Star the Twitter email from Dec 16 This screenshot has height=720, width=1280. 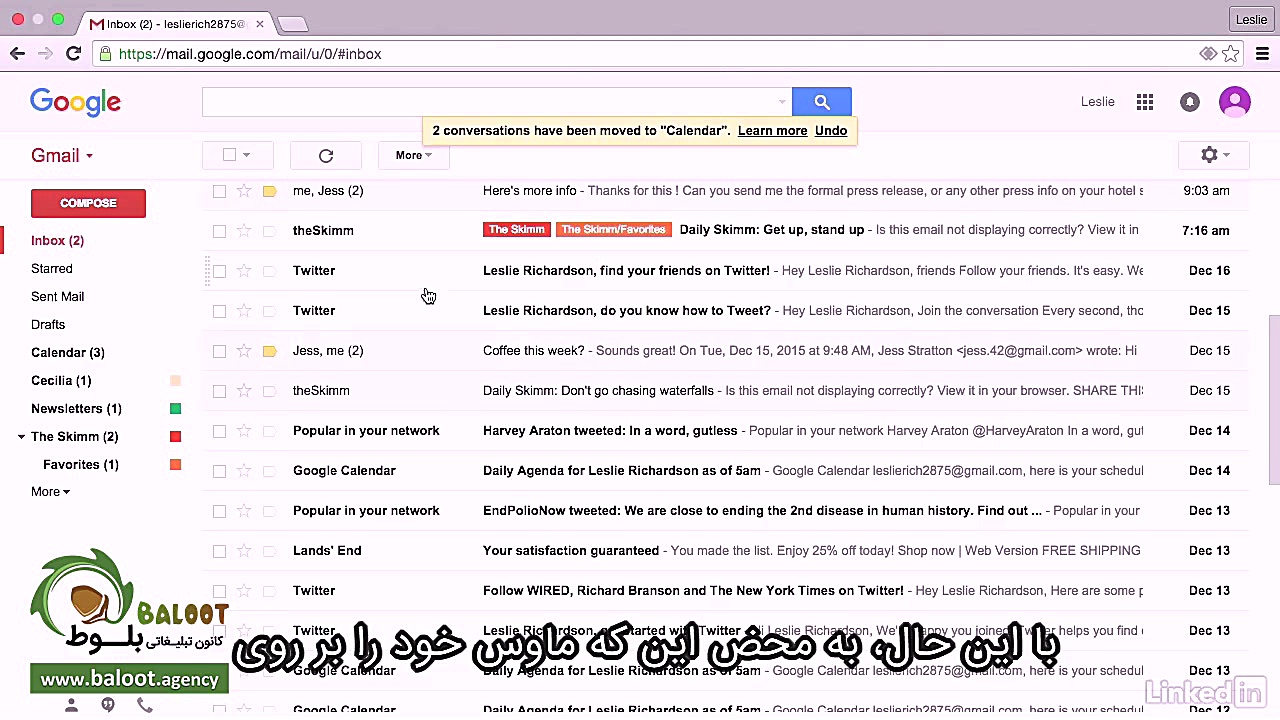(244, 270)
